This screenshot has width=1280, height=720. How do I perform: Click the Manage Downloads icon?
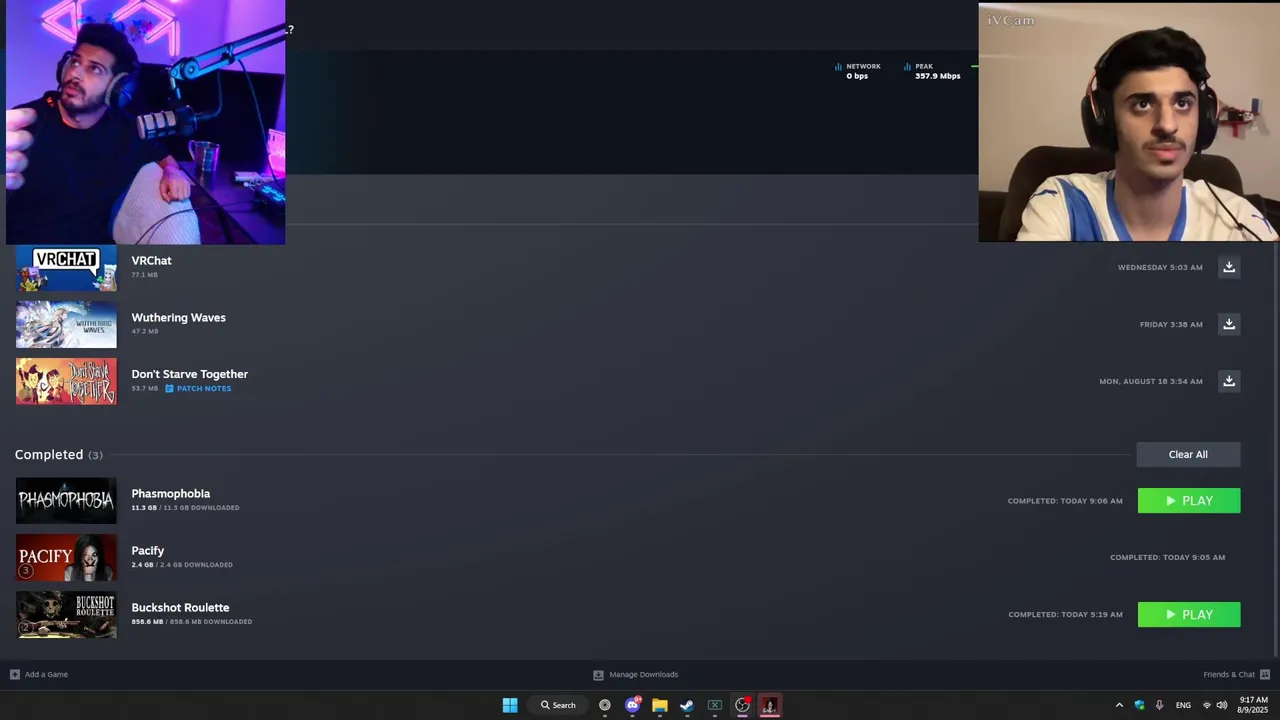coord(598,674)
